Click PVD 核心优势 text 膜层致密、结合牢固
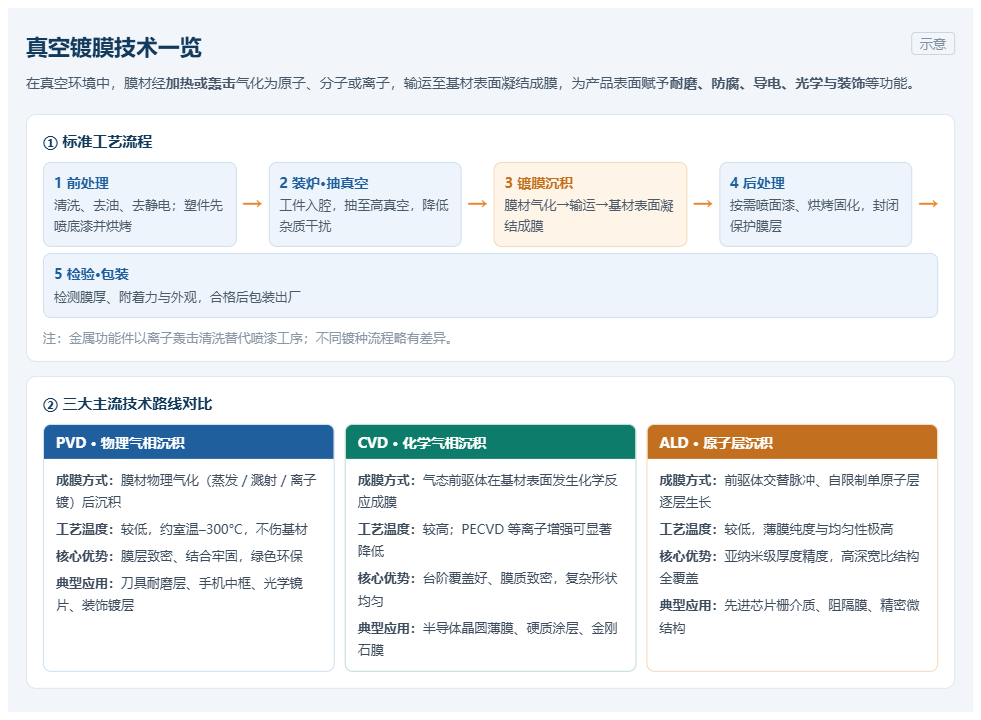The image size is (981, 720). 179,556
